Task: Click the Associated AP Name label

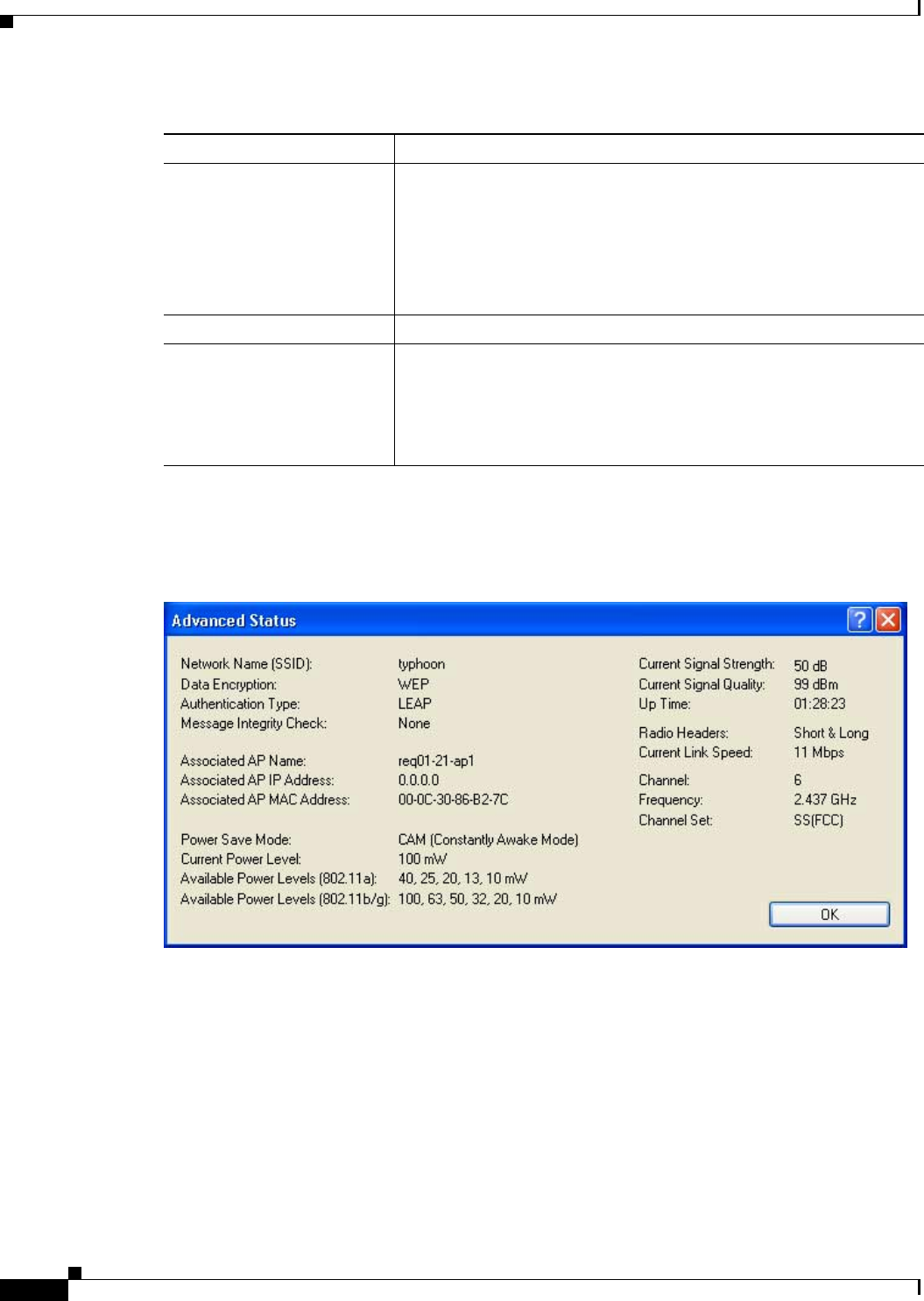Action: click(x=243, y=760)
